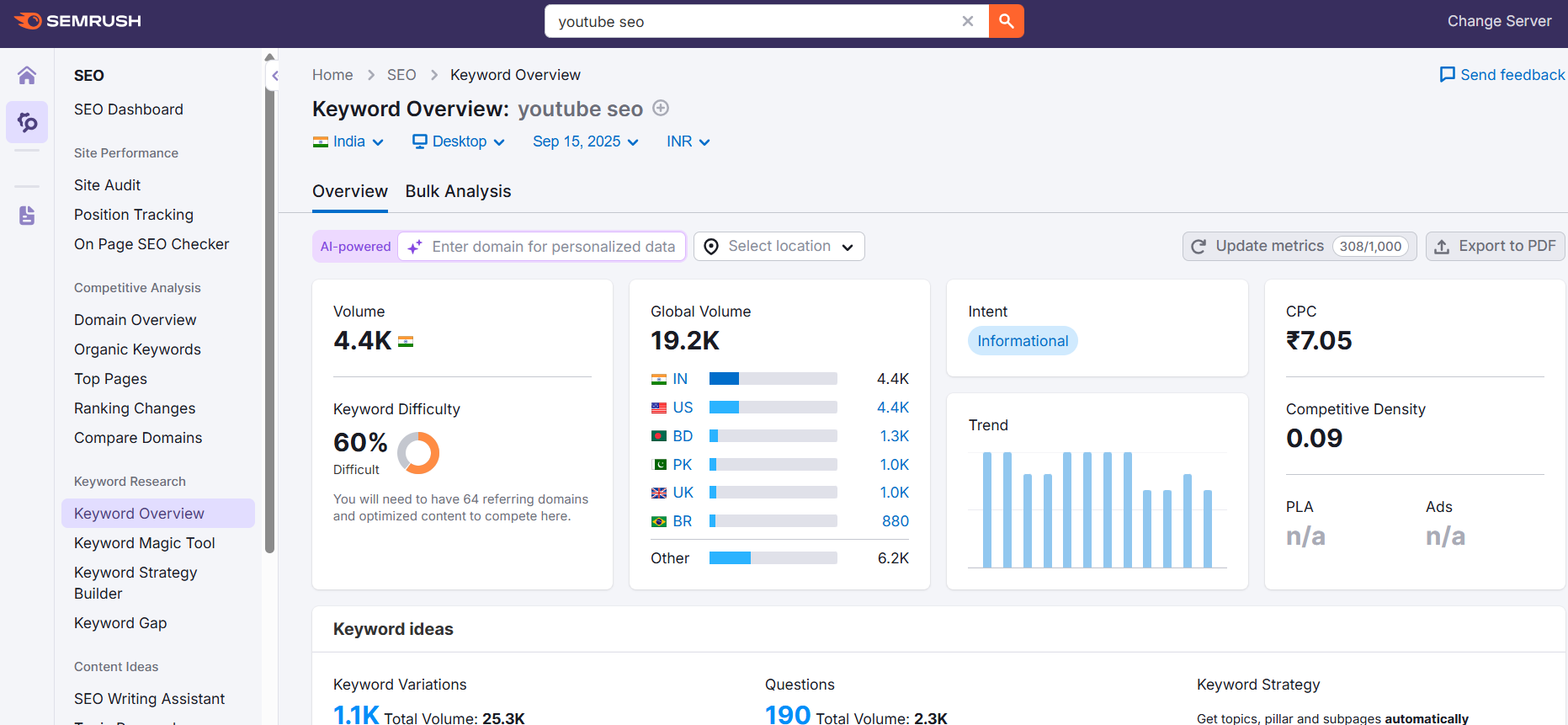The image size is (1568, 725).
Task: Click the Informational intent badge
Action: [1023, 341]
